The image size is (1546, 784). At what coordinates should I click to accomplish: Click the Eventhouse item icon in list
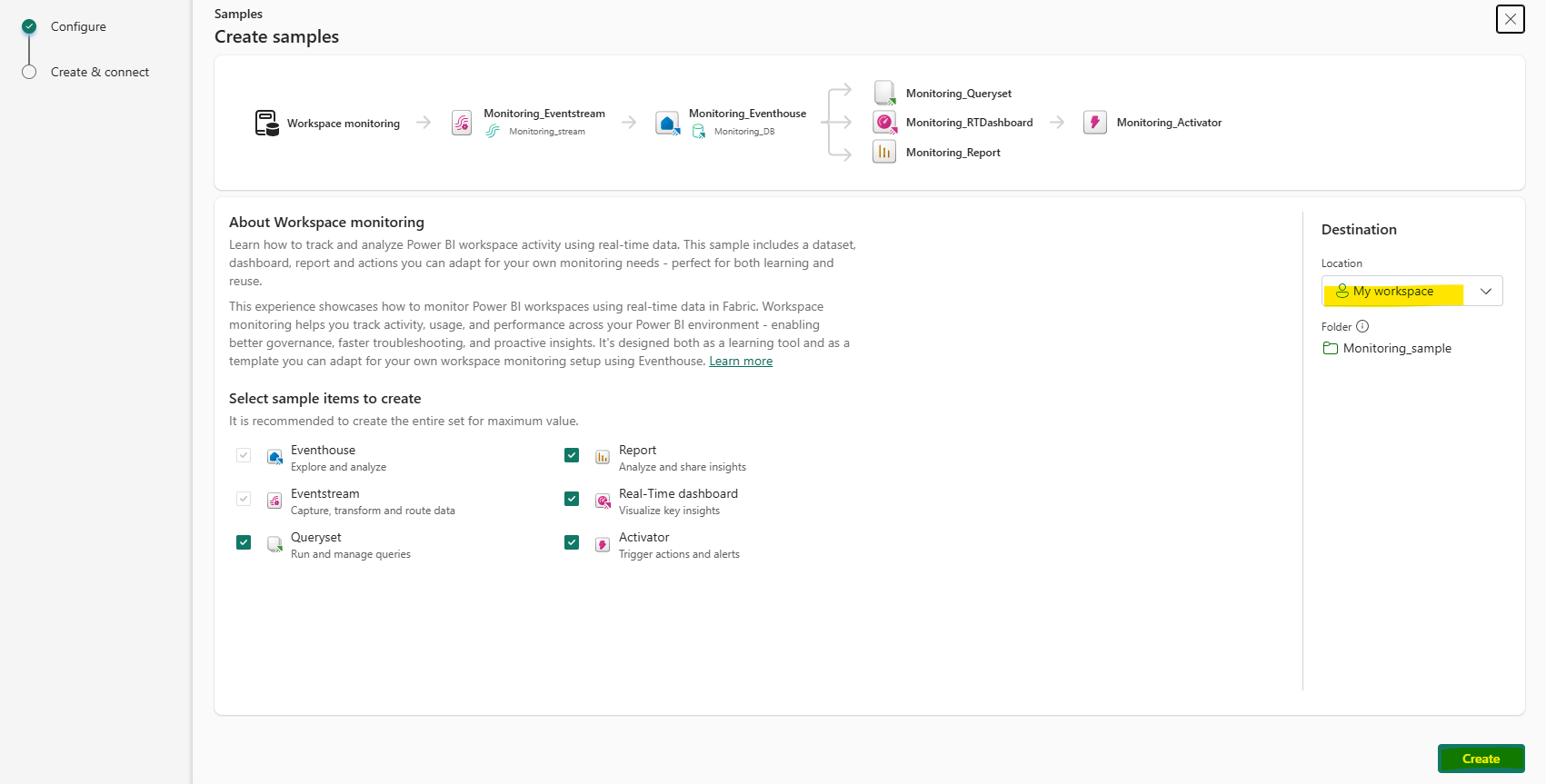click(274, 457)
